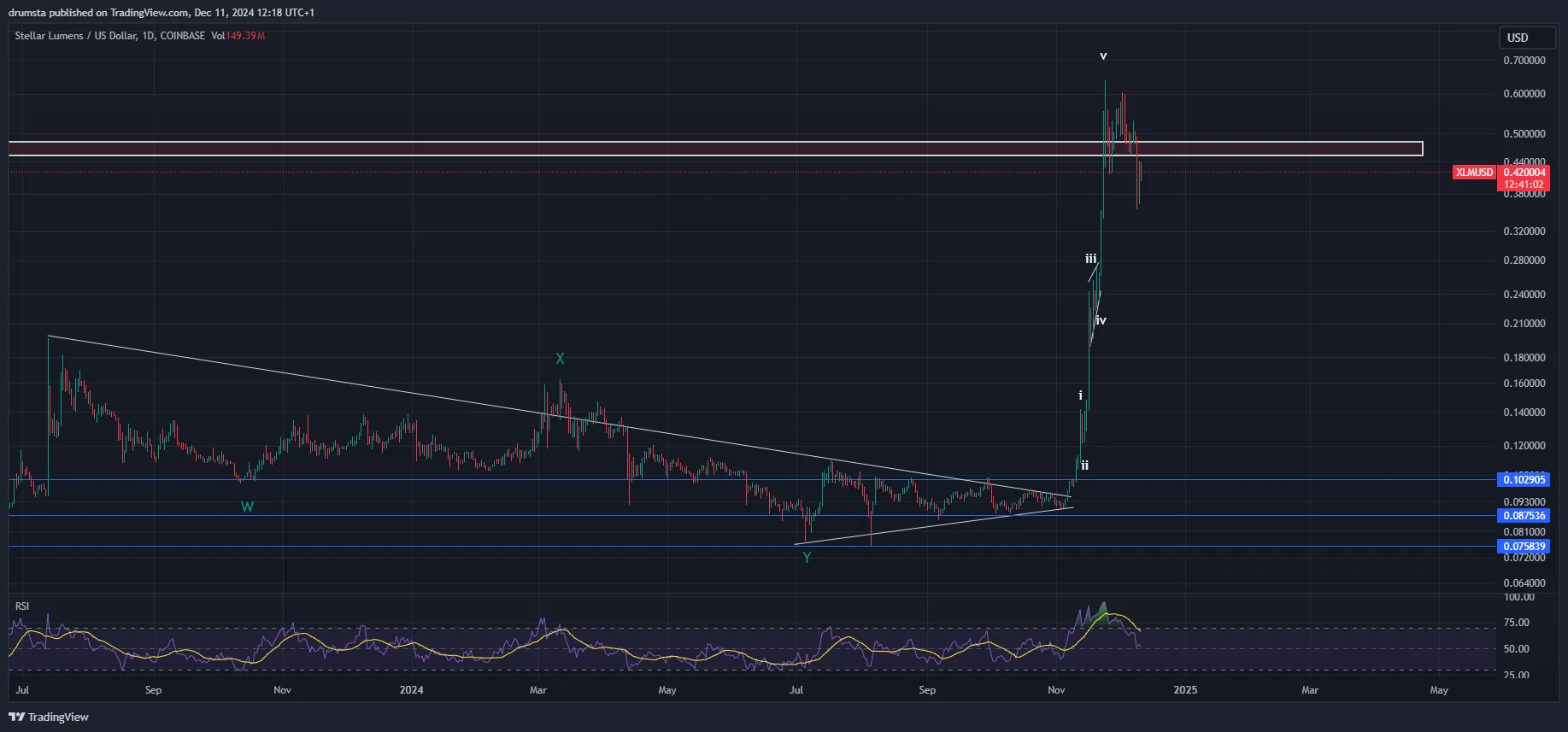
Task: Click the 2025 time axis label
Action: pyautogui.click(x=1185, y=690)
